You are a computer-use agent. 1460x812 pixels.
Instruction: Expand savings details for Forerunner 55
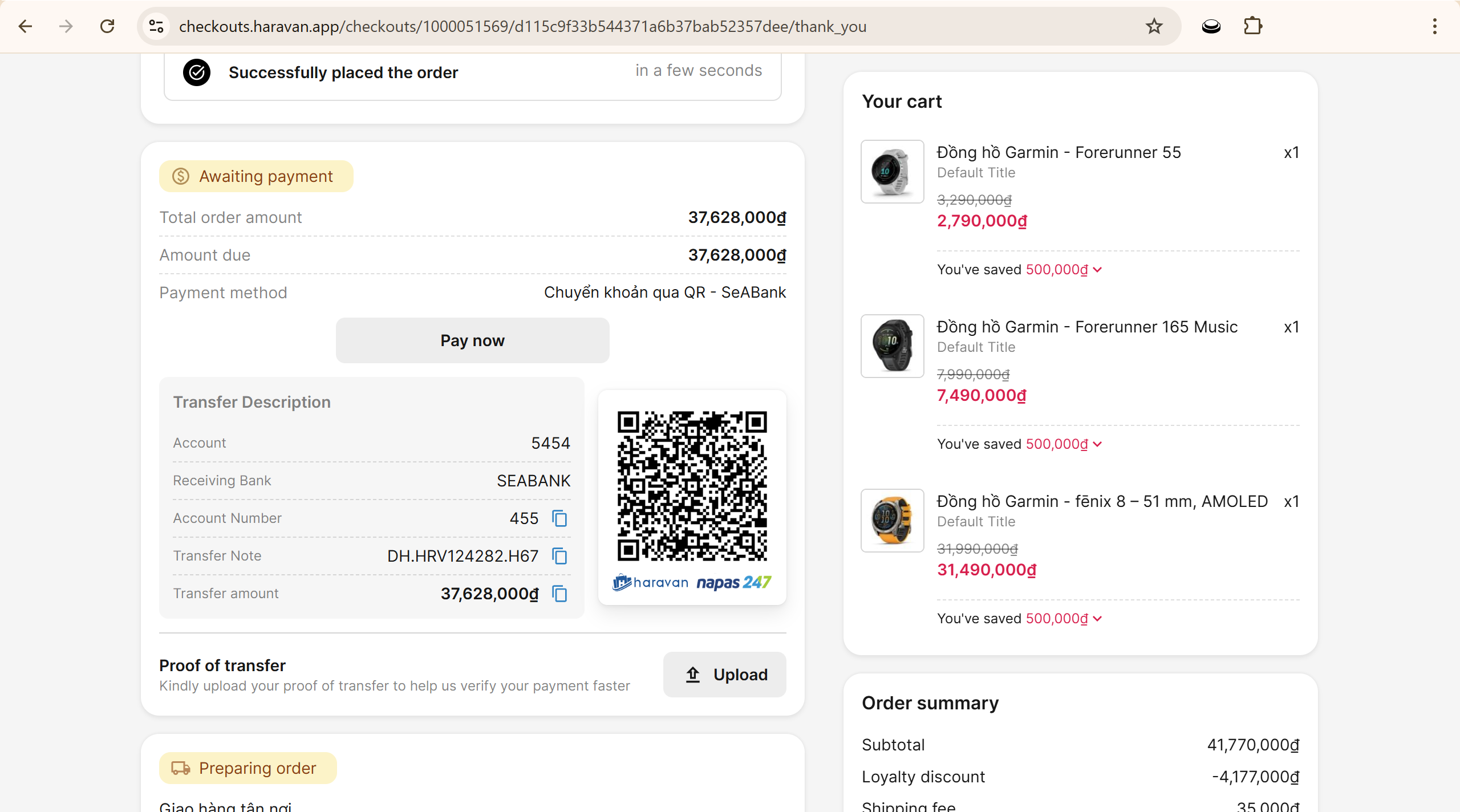point(1097,270)
